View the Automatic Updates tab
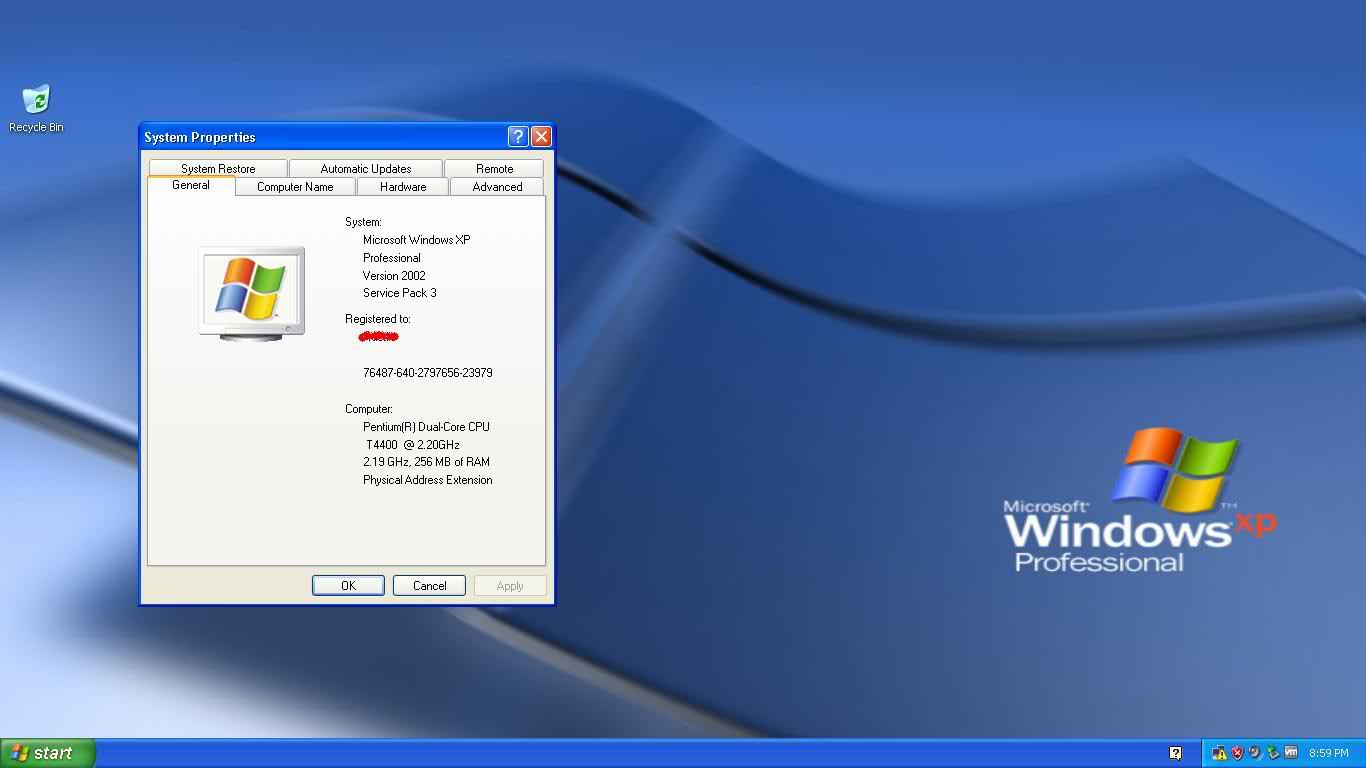The width and height of the screenshot is (1366, 768). (x=365, y=168)
